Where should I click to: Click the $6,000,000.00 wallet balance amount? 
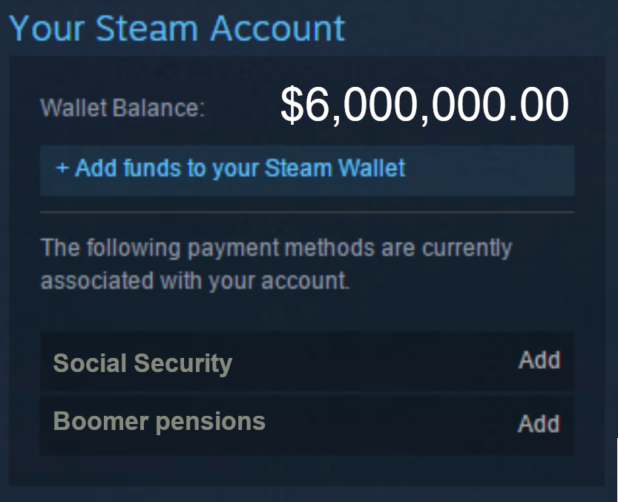tap(424, 105)
